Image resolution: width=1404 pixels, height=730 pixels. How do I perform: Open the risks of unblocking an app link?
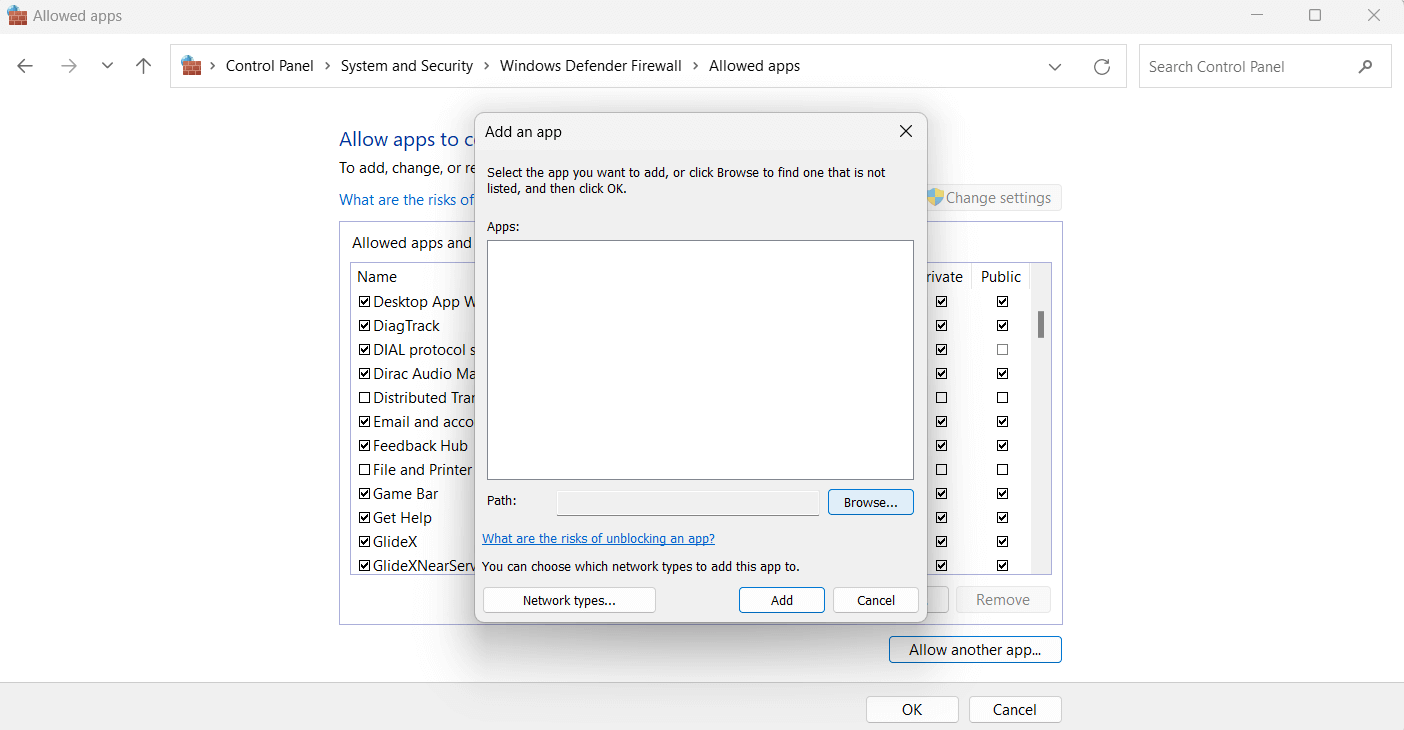point(598,538)
